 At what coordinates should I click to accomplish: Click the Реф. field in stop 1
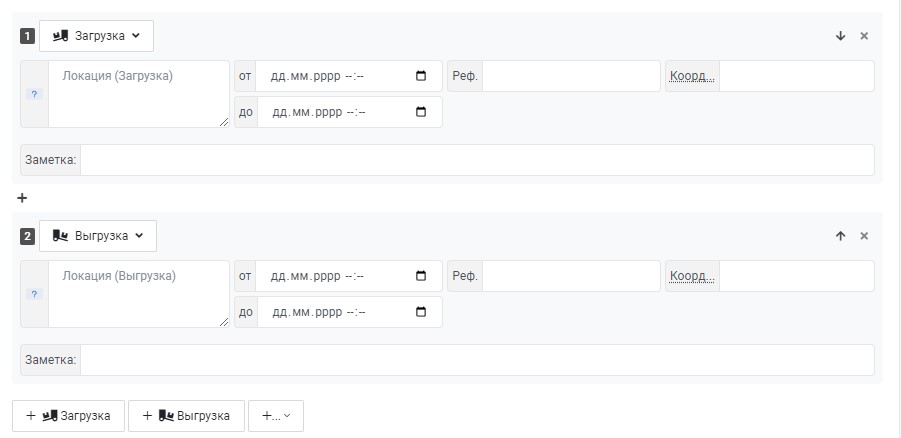[571, 76]
